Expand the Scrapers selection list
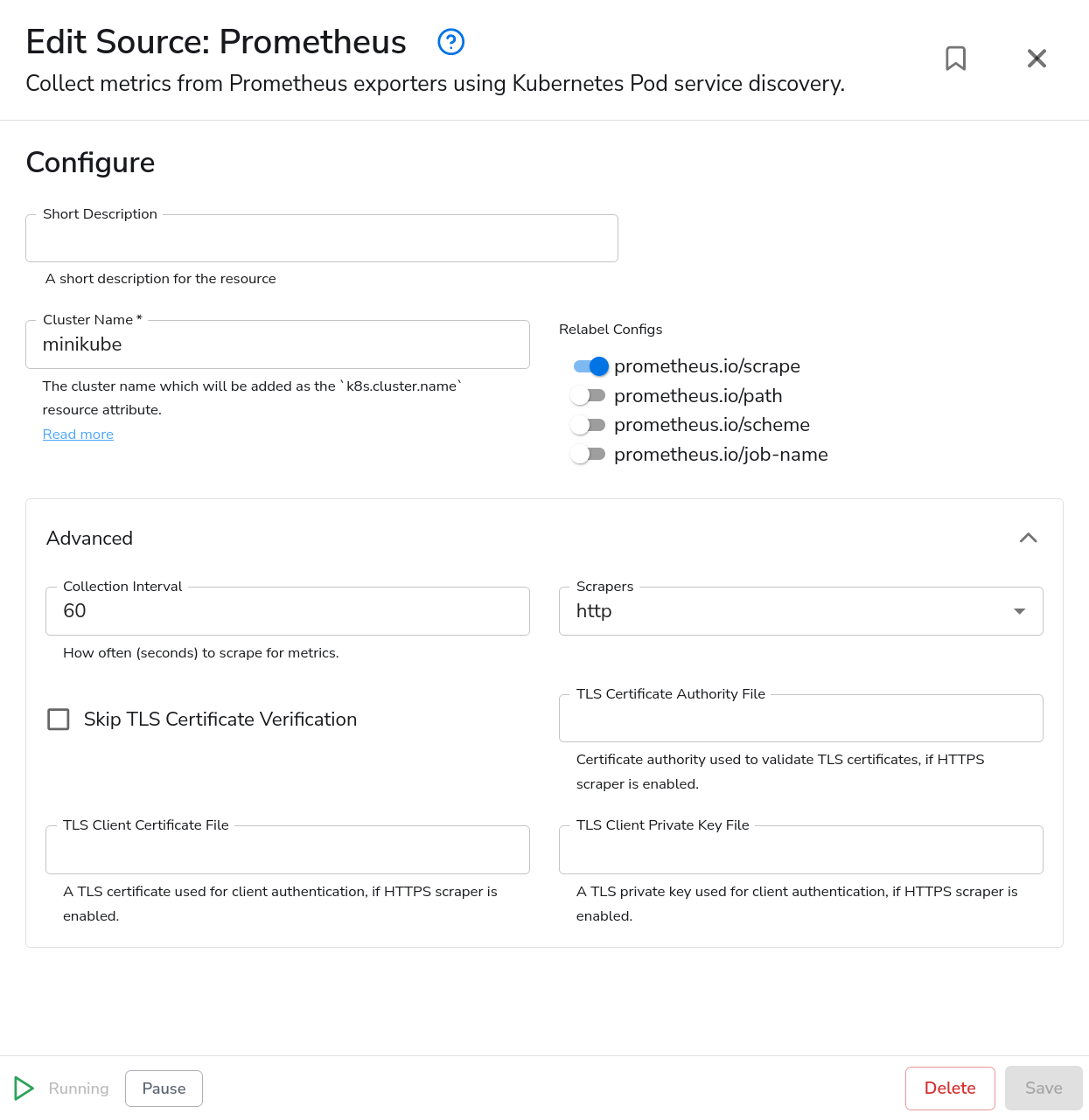1089x1120 pixels. pos(1018,611)
